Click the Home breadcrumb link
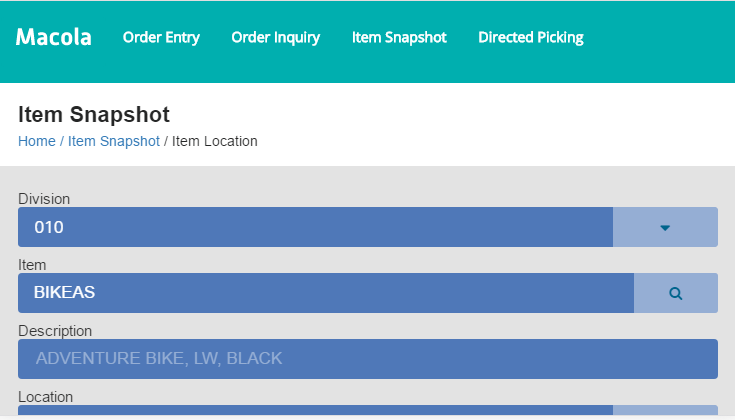This screenshot has height=420, width=735. coord(37,141)
